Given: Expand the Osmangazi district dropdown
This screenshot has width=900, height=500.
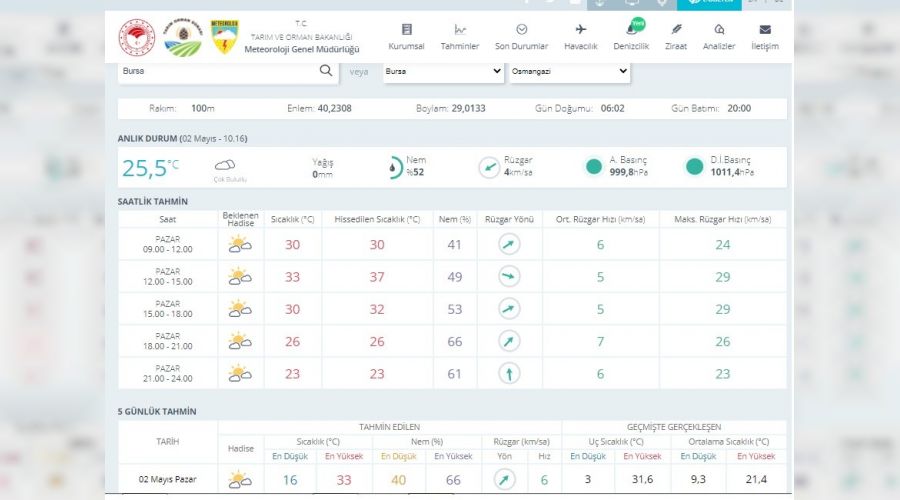Looking at the screenshot, I should pos(569,71).
